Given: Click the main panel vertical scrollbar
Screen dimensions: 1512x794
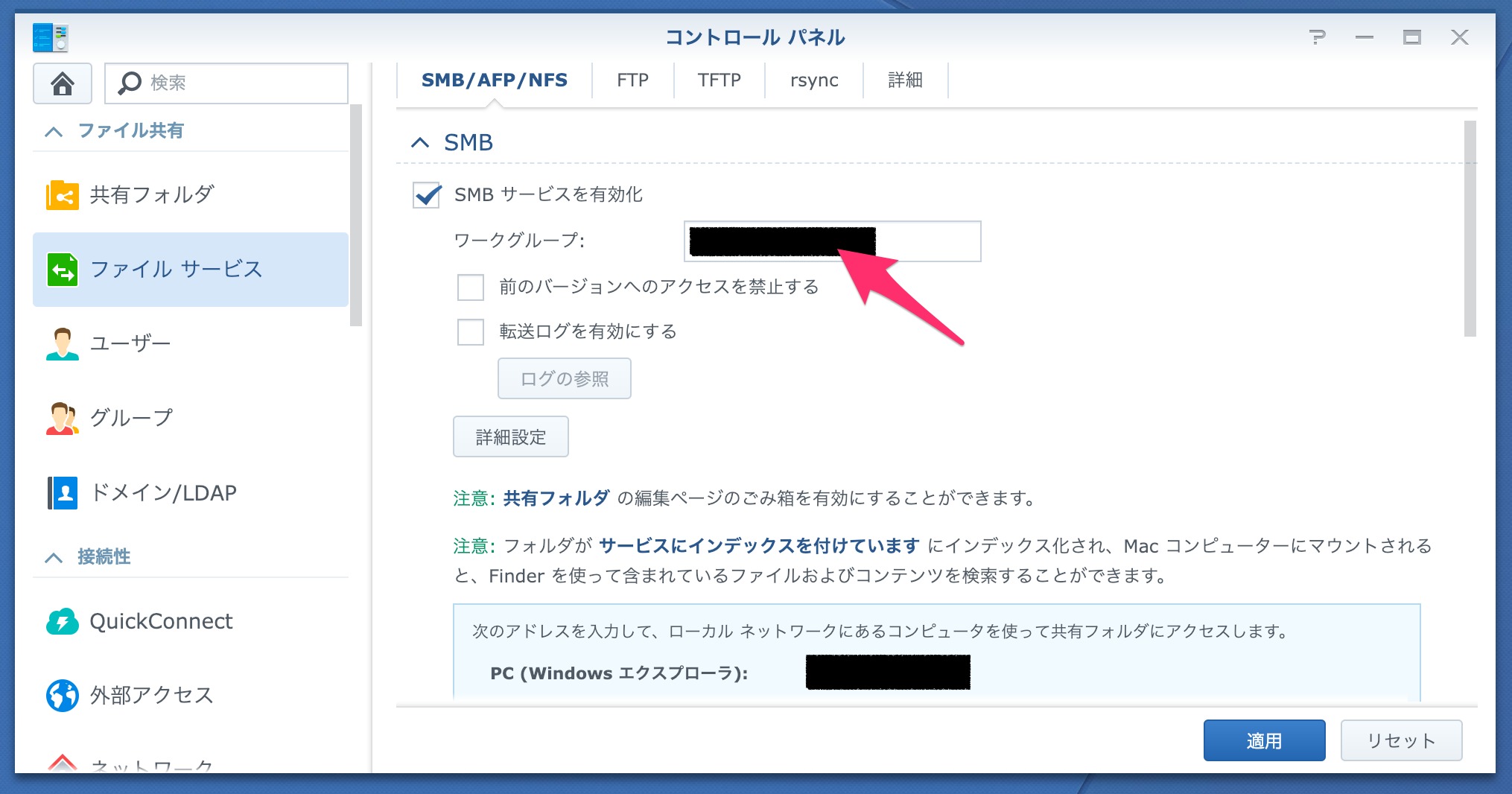Looking at the screenshot, I should click(x=1470, y=229).
